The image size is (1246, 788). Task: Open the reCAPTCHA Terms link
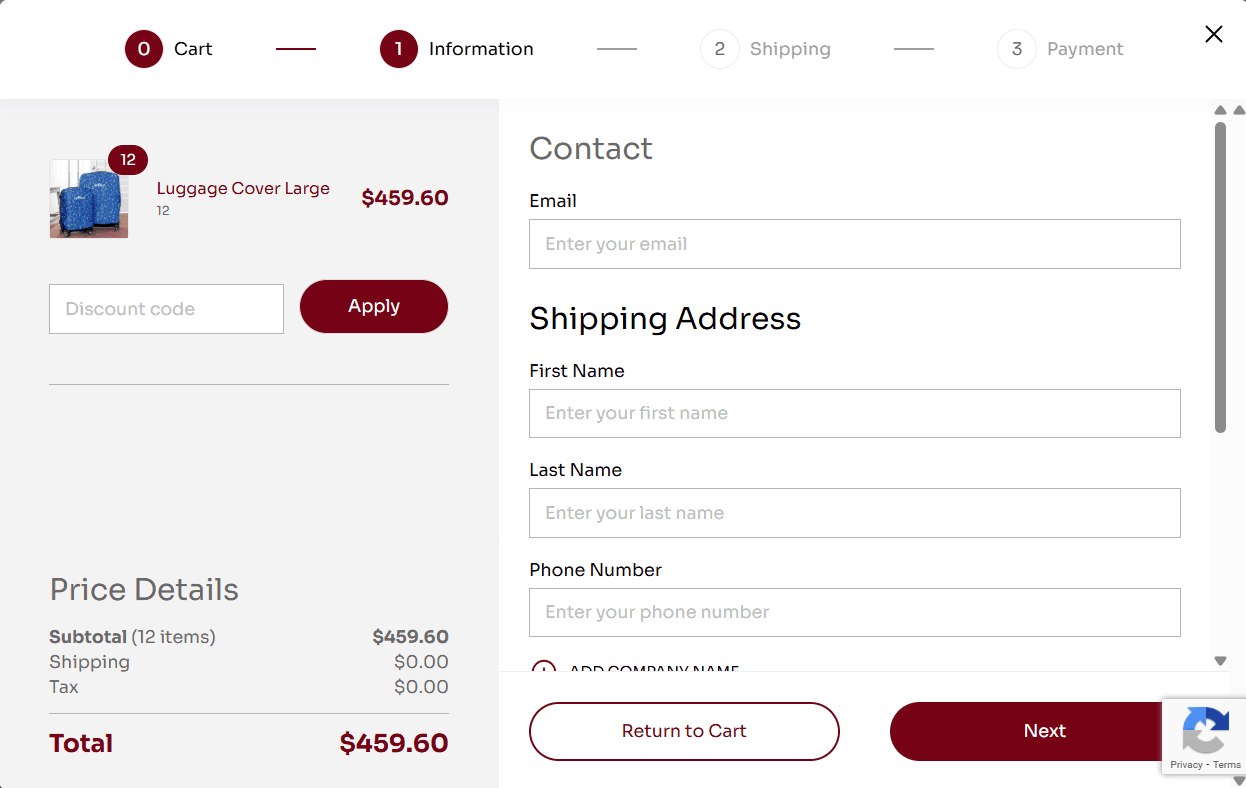[x=1229, y=763]
